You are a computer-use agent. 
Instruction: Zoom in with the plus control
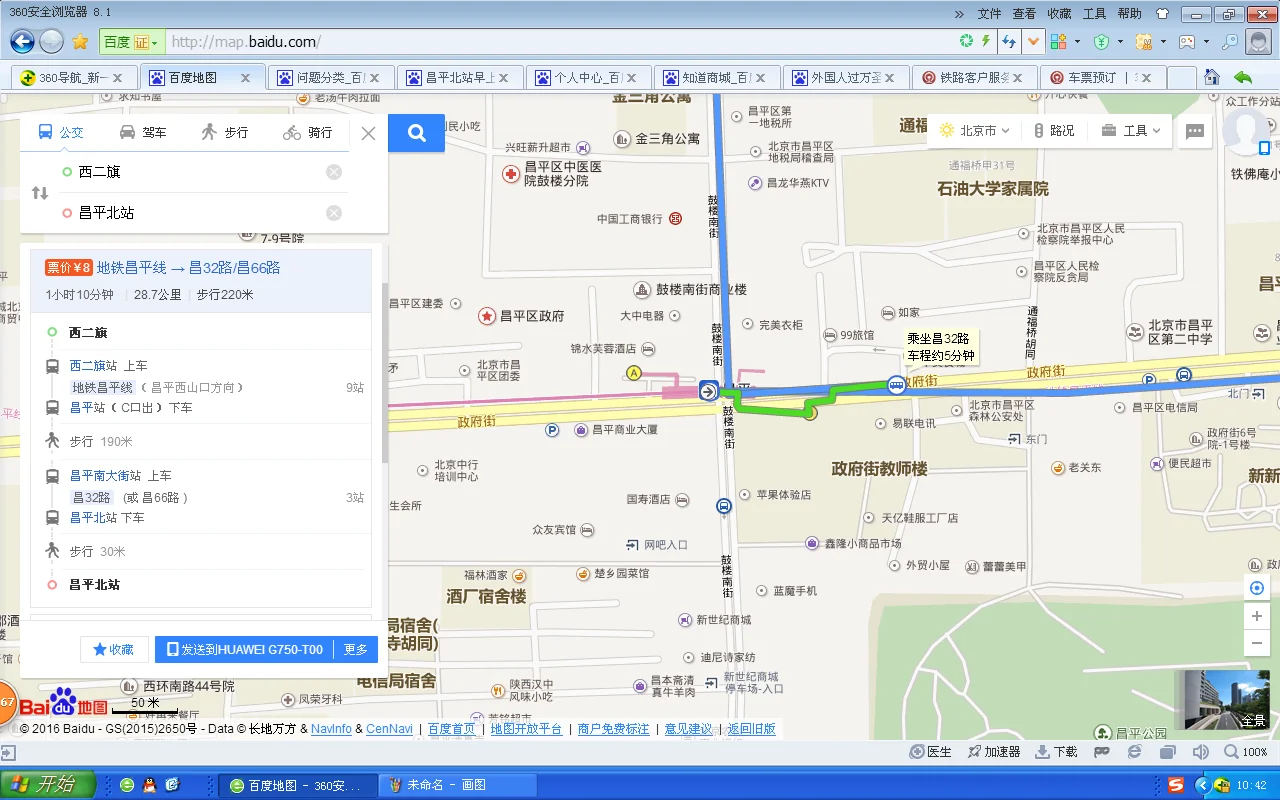point(1257,615)
